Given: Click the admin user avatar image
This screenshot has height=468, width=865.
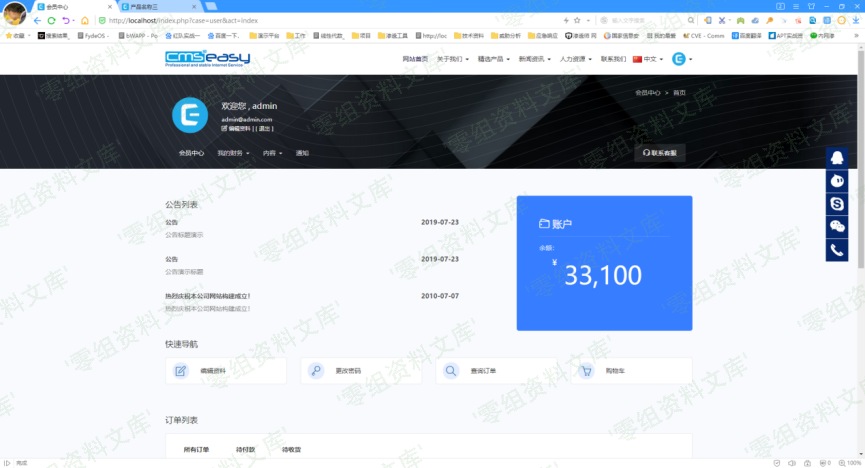Looking at the screenshot, I should click(188, 113).
